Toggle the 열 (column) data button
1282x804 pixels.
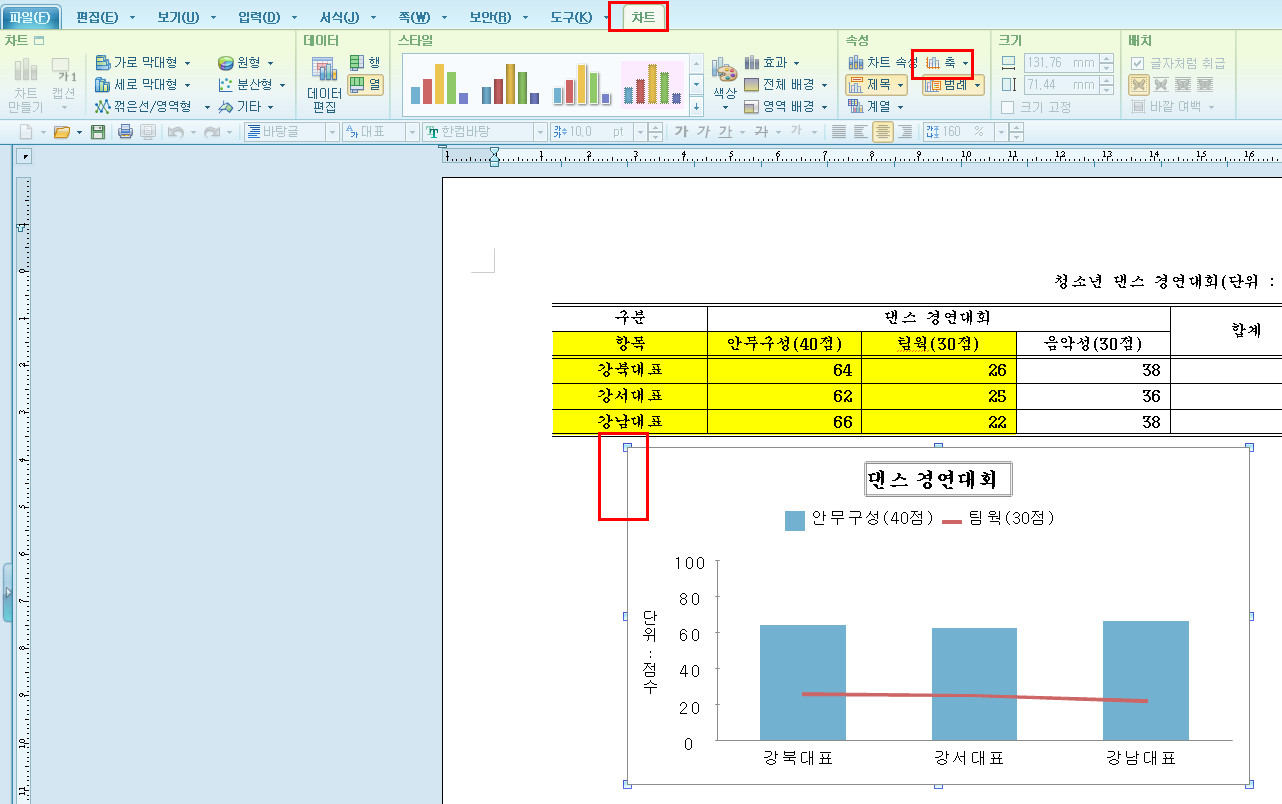pos(365,85)
